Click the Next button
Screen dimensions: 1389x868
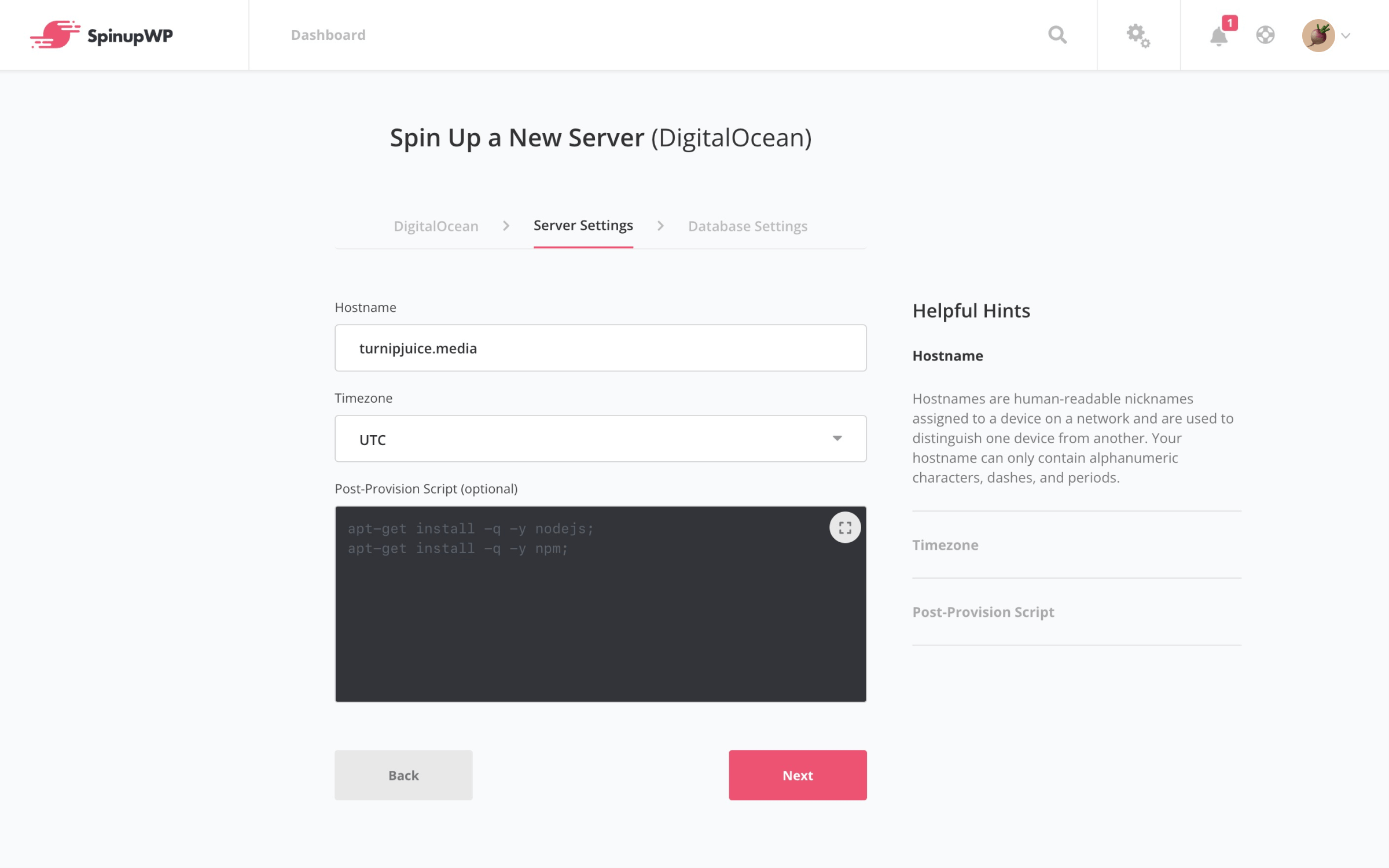pos(798,775)
